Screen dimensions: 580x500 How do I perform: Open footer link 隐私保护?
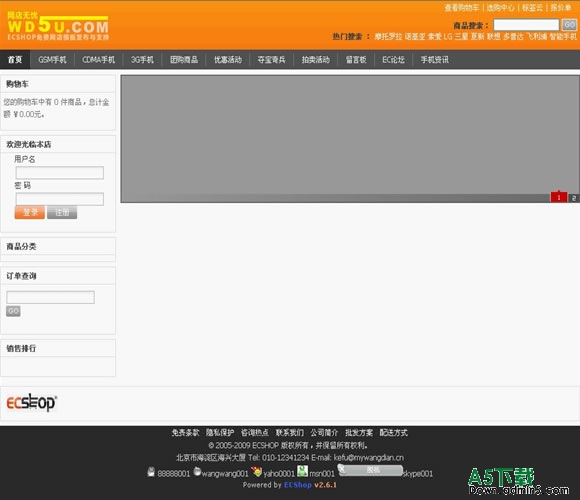(220, 432)
